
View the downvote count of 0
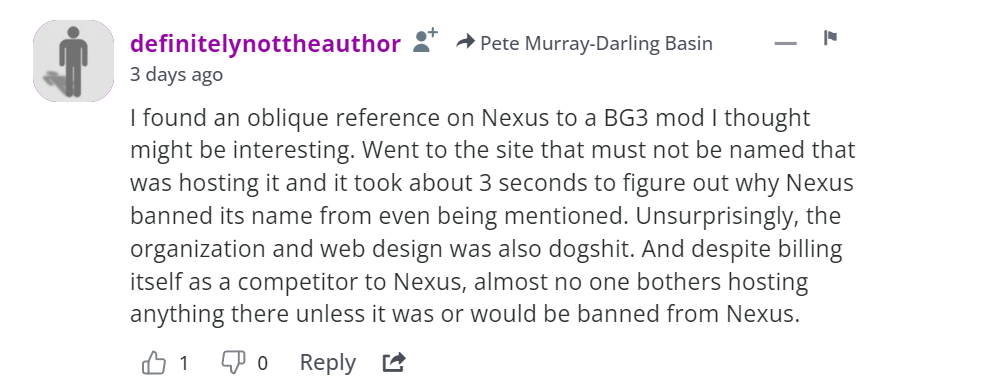click(262, 363)
